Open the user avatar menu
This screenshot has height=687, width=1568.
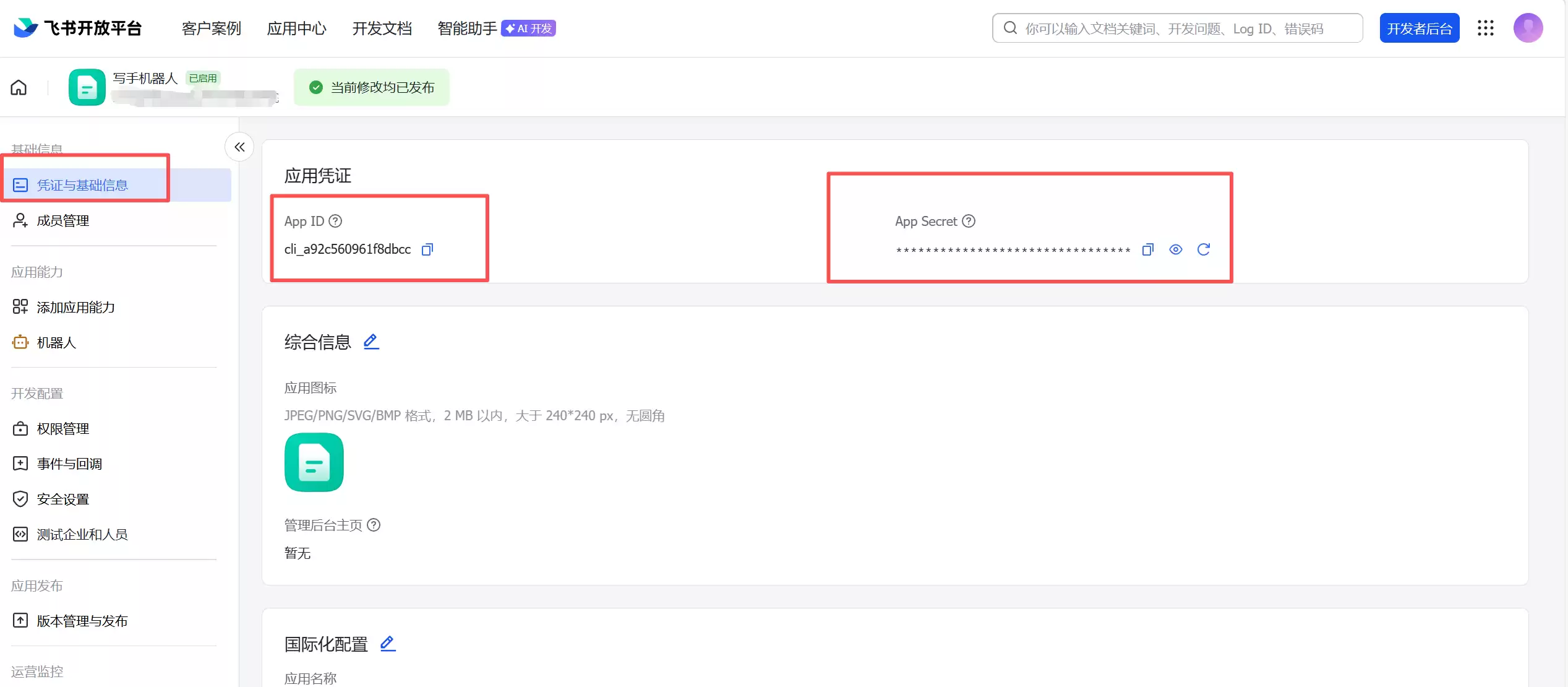1528,28
